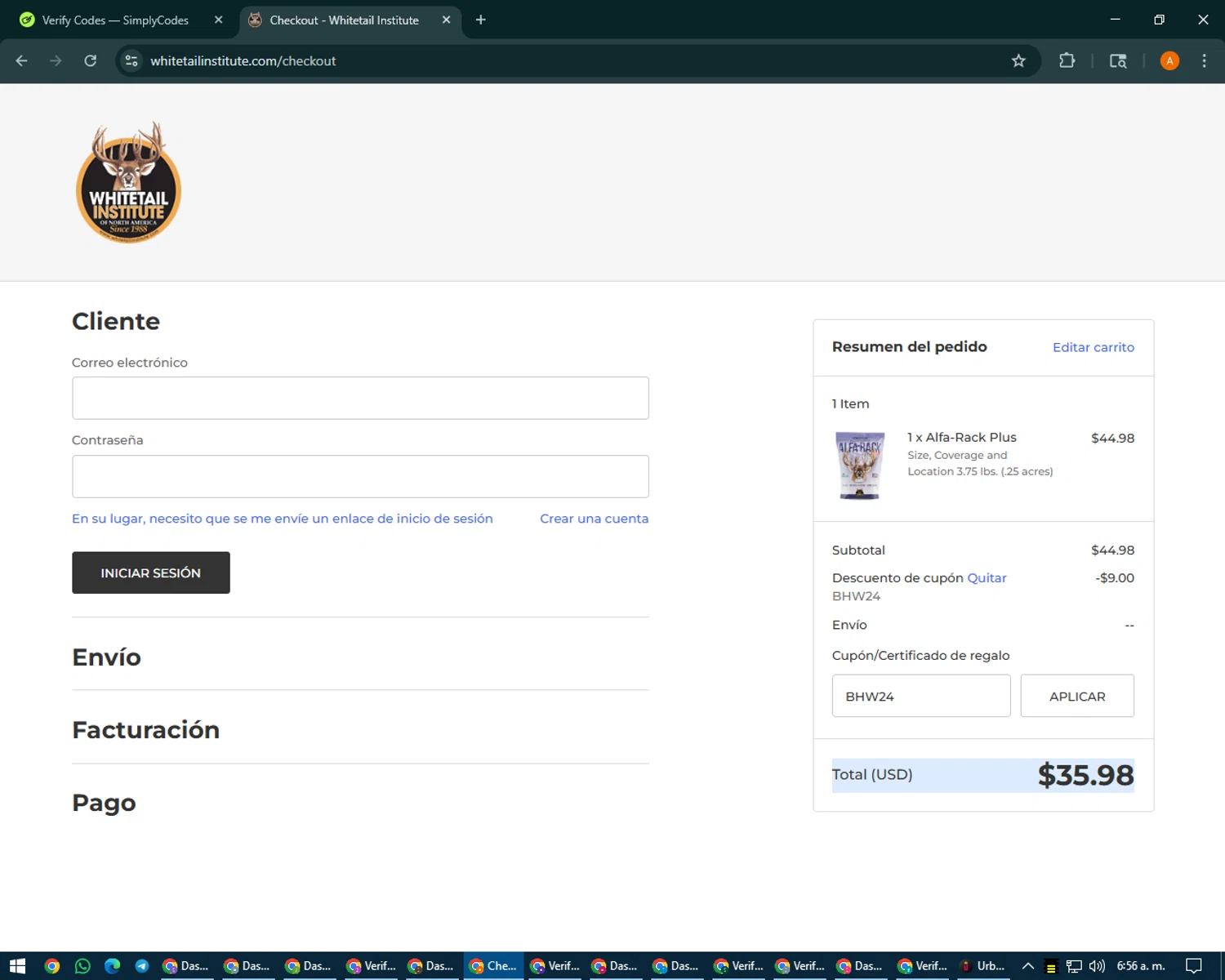Click the address bar URL
The width and height of the screenshot is (1225, 980).
pyautogui.click(x=243, y=60)
